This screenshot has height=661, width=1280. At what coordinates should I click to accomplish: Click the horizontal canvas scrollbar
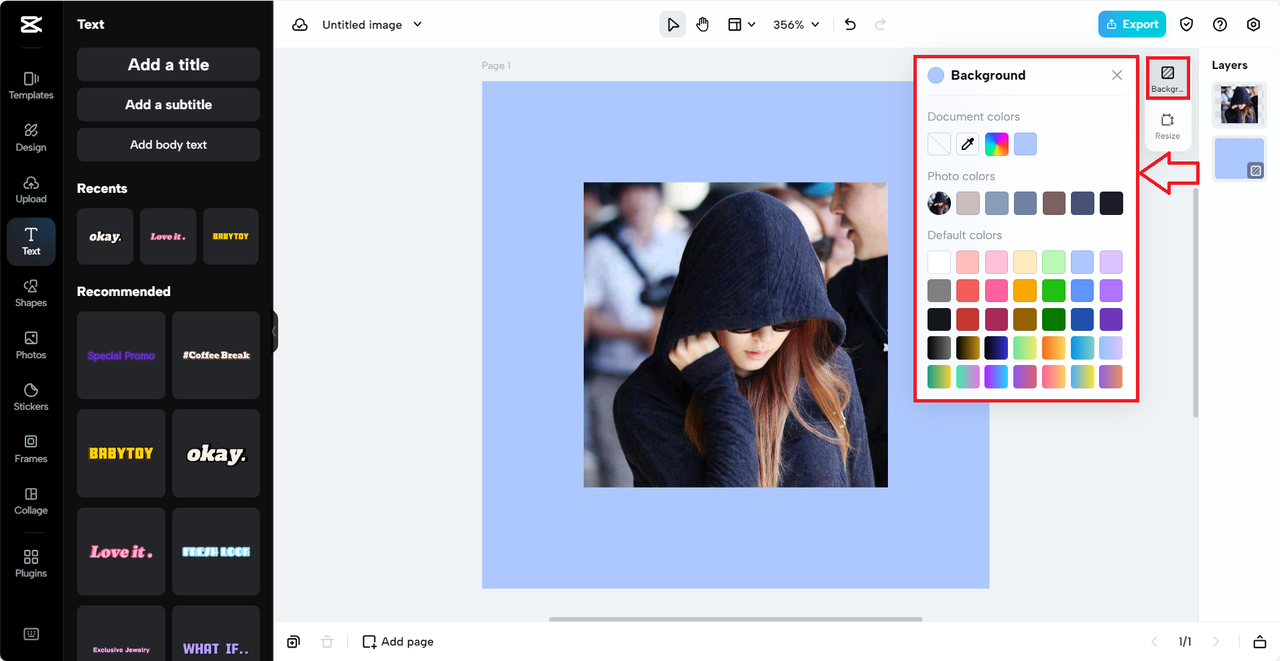[x=735, y=619]
